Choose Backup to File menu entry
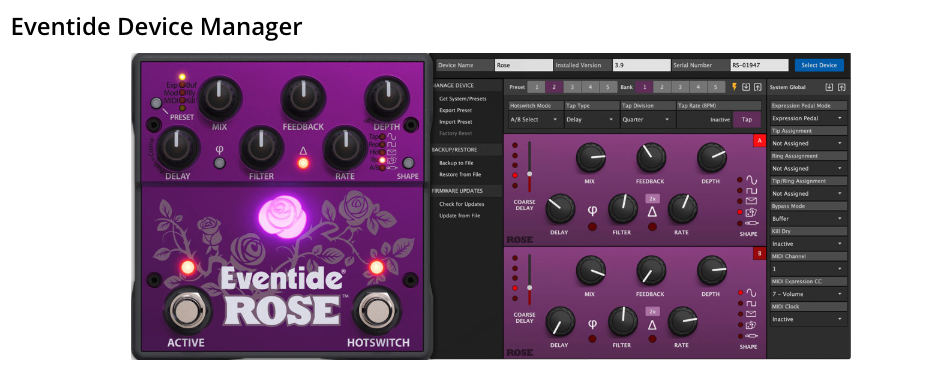Screen dimensions: 929x376 click(x=456, y=163)
